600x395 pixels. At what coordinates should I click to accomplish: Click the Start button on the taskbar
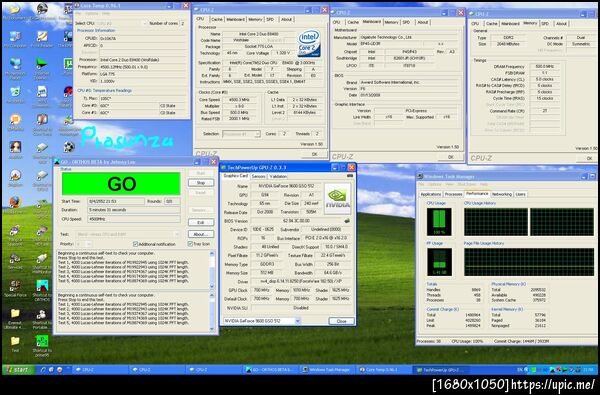18,370
